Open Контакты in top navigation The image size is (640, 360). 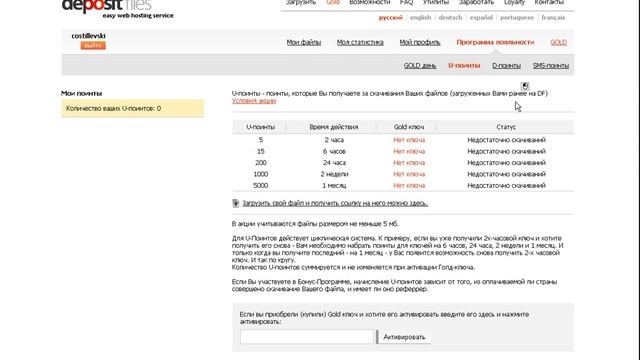coord(549,2)
